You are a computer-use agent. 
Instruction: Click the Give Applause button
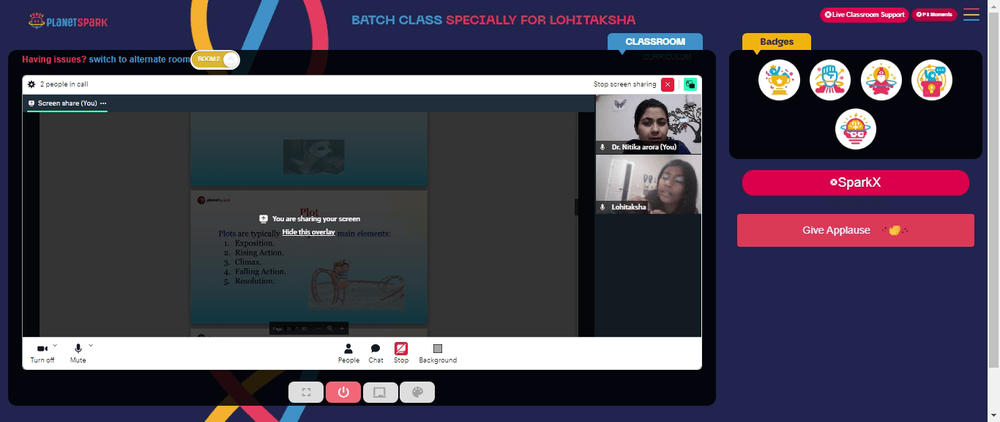point(855,230)
